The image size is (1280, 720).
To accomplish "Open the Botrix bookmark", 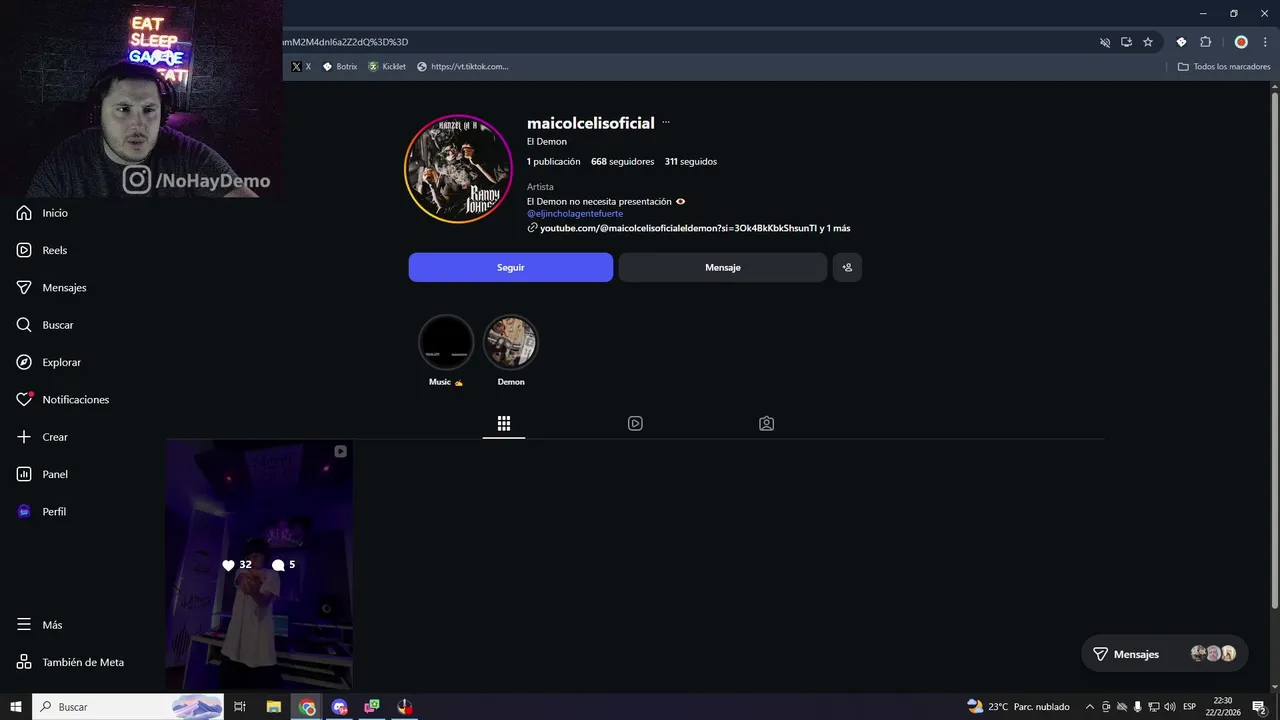I will click(x=340, y=67).
